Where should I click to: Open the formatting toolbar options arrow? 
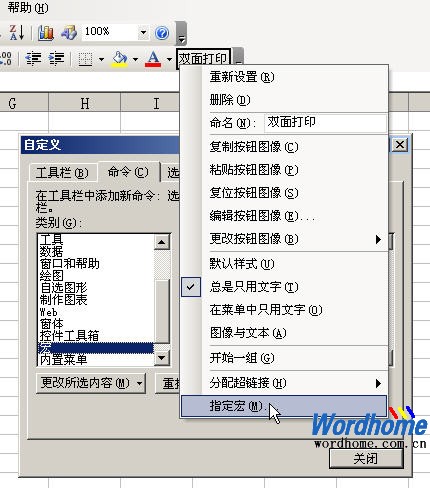[x=238, y=57]
